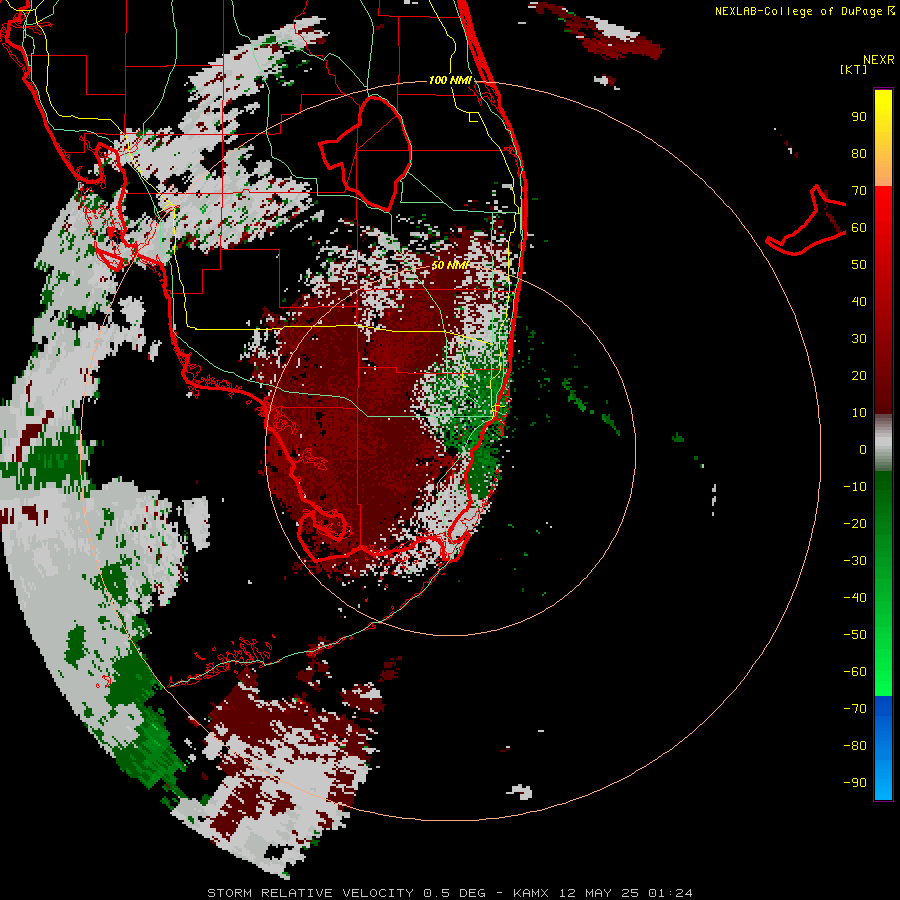This screenshot has width=900, height=900.
Task: Click the KAMX station identifier in caption
Action: point(531,893)
